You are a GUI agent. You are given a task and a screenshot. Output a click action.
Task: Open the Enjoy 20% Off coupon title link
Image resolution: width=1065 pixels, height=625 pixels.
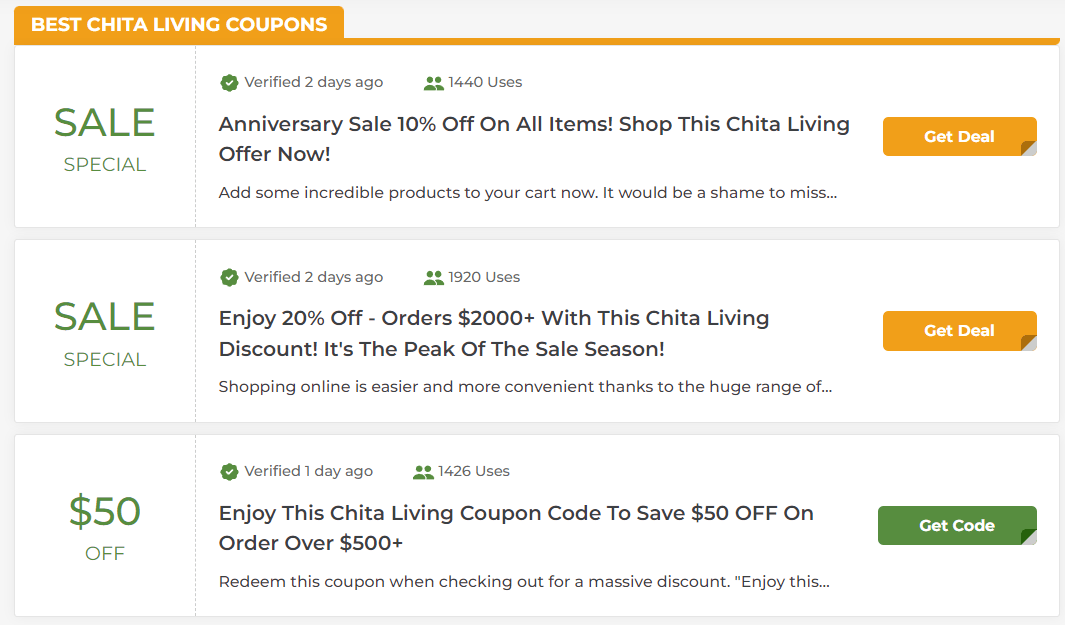[x=494, y=331]
